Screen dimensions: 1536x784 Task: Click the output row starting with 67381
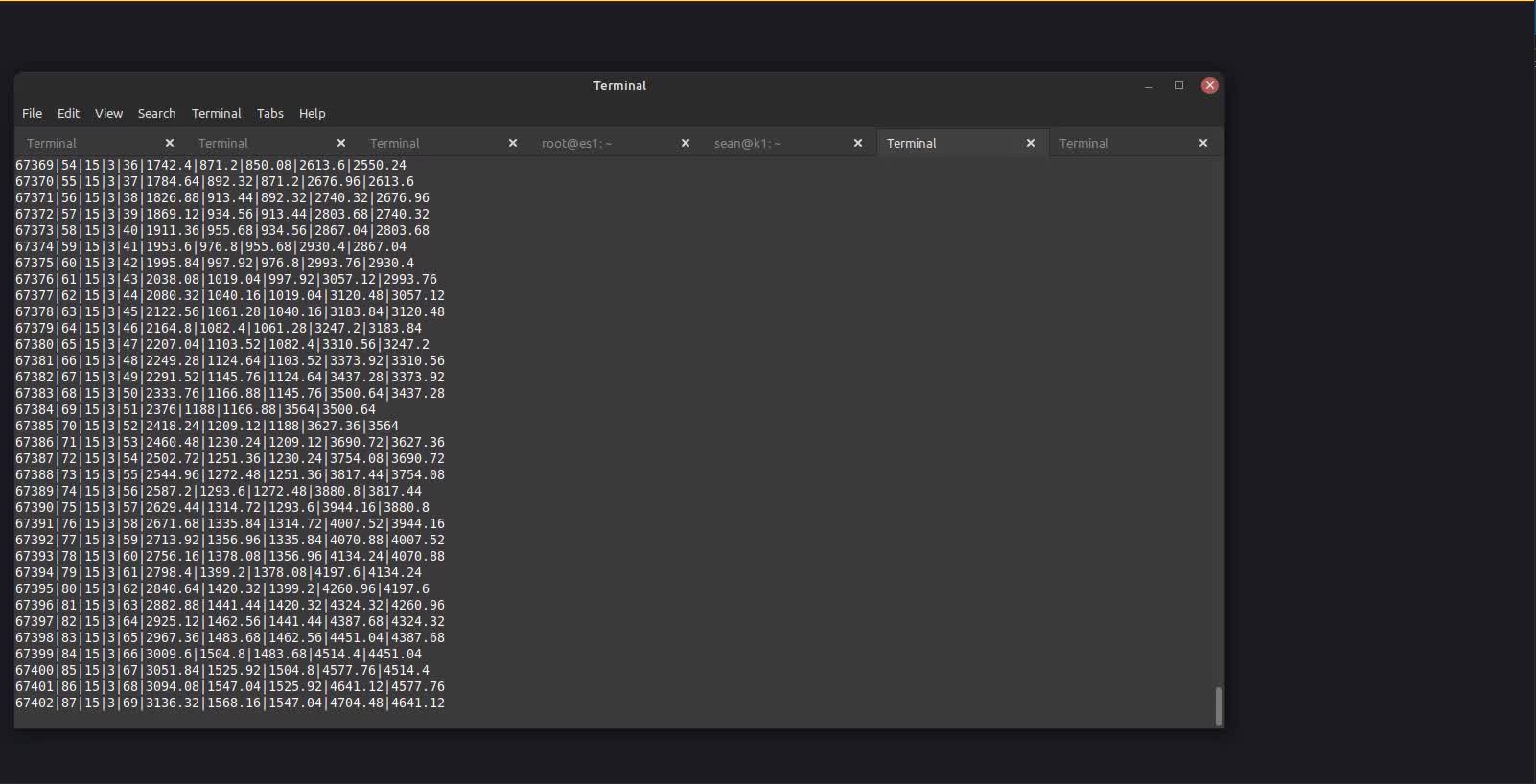tap(230, 360)
